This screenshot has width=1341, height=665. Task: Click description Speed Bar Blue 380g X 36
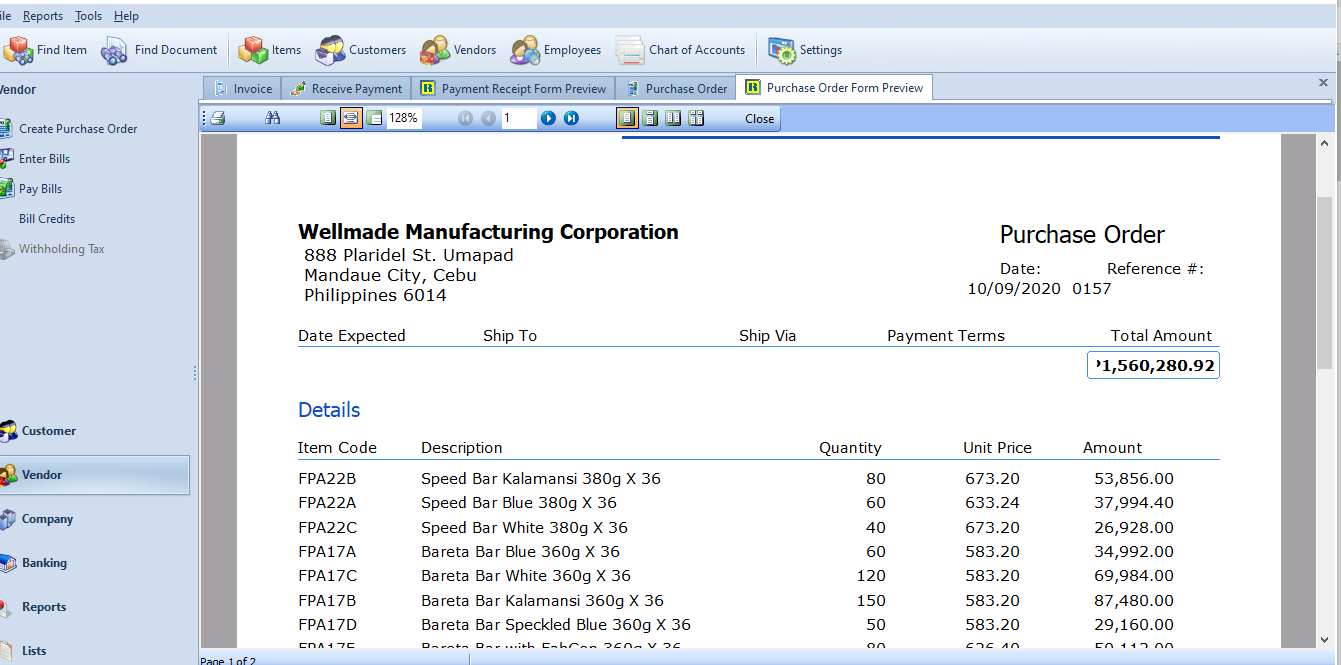coord(519,503)
